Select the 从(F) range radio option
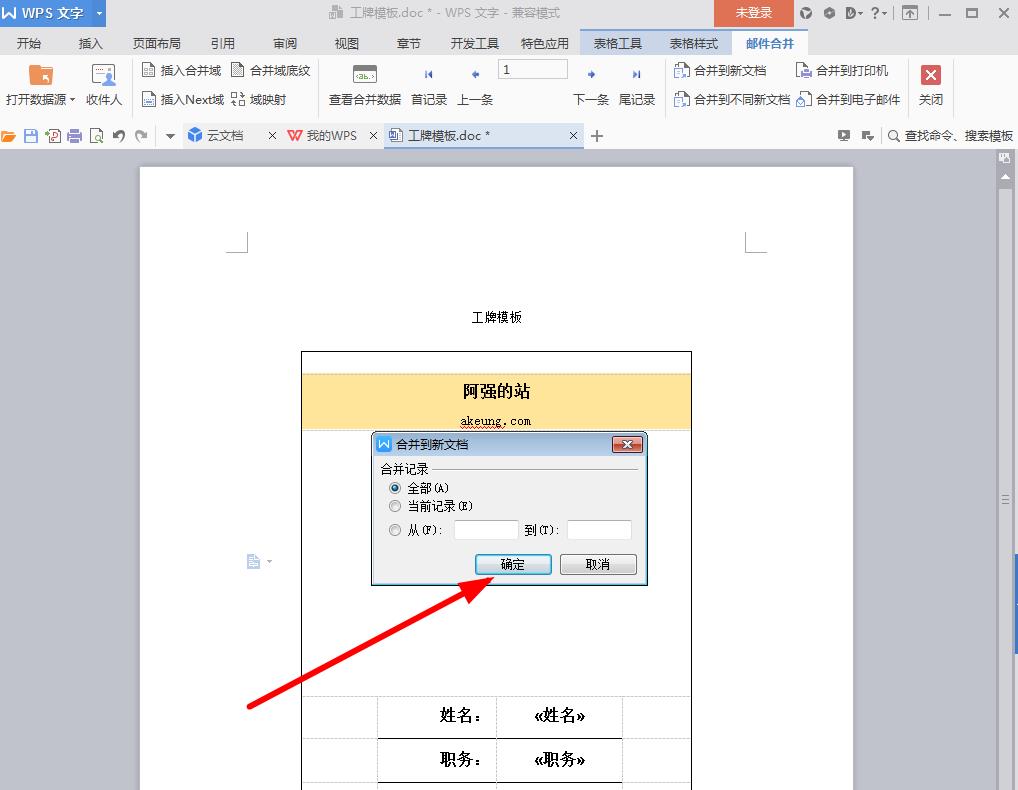This screenshot has width=1018, height=790. (x=395, y=530)
